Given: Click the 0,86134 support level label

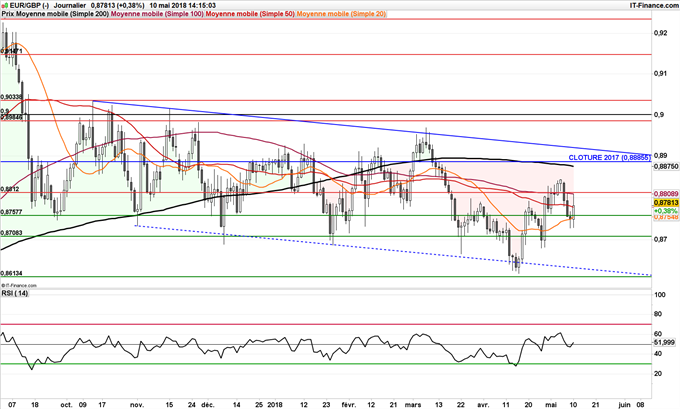Looking at the screenshot, I should 12,273.
